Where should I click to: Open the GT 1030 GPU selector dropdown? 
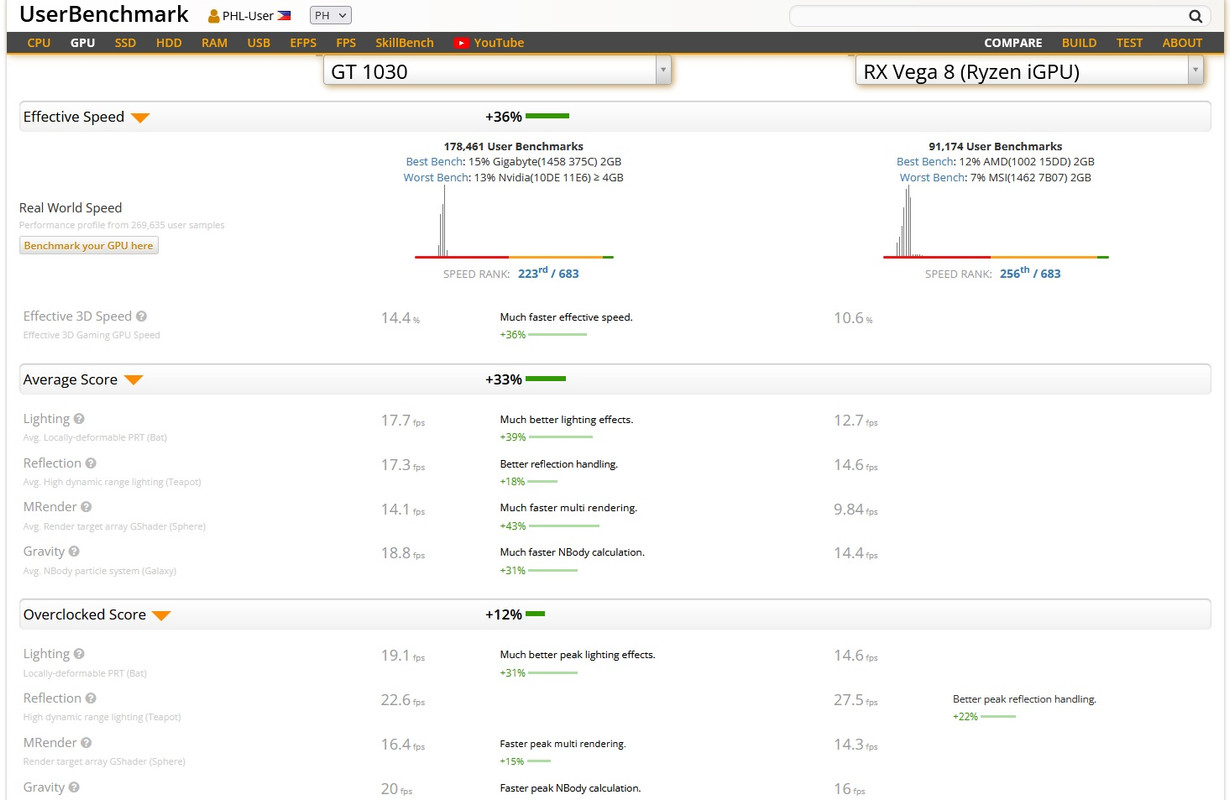point(497,71)
